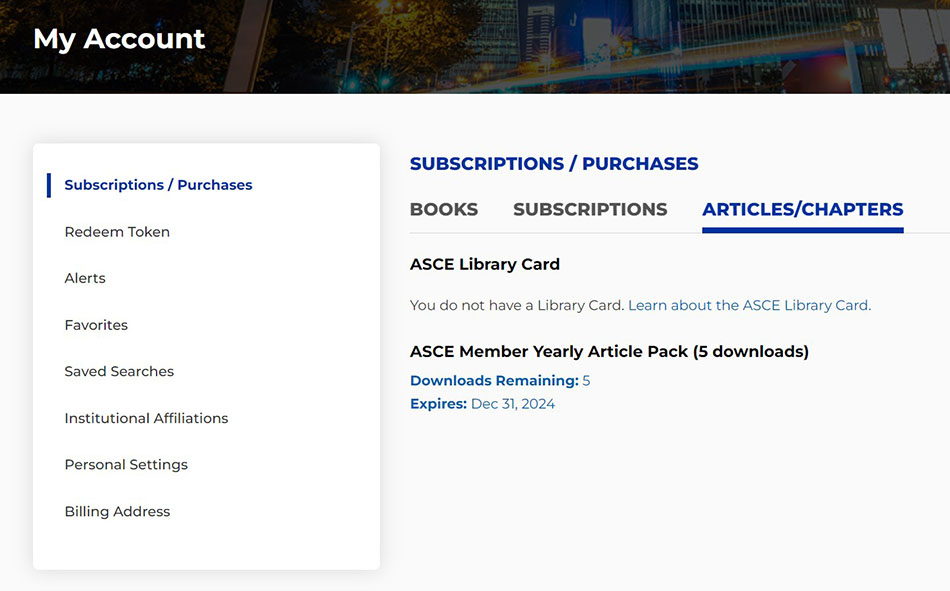Open the ASCE Library Card info link
This screenshot has width=950, height=591.
pos(749,305)
